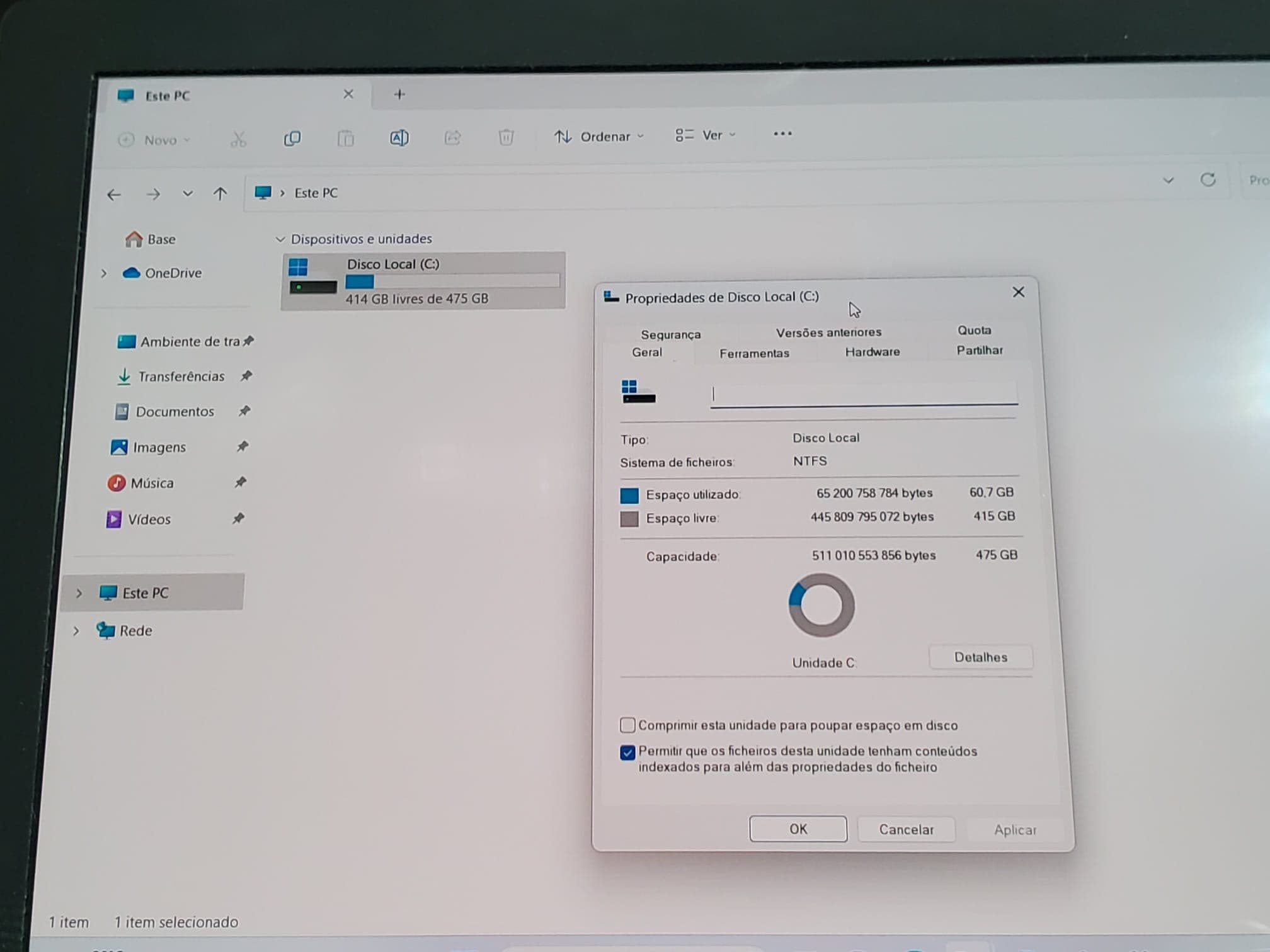Open the Ver dropdown menu
Viewport: 1270px width, 952px height.
click(706, 135)
